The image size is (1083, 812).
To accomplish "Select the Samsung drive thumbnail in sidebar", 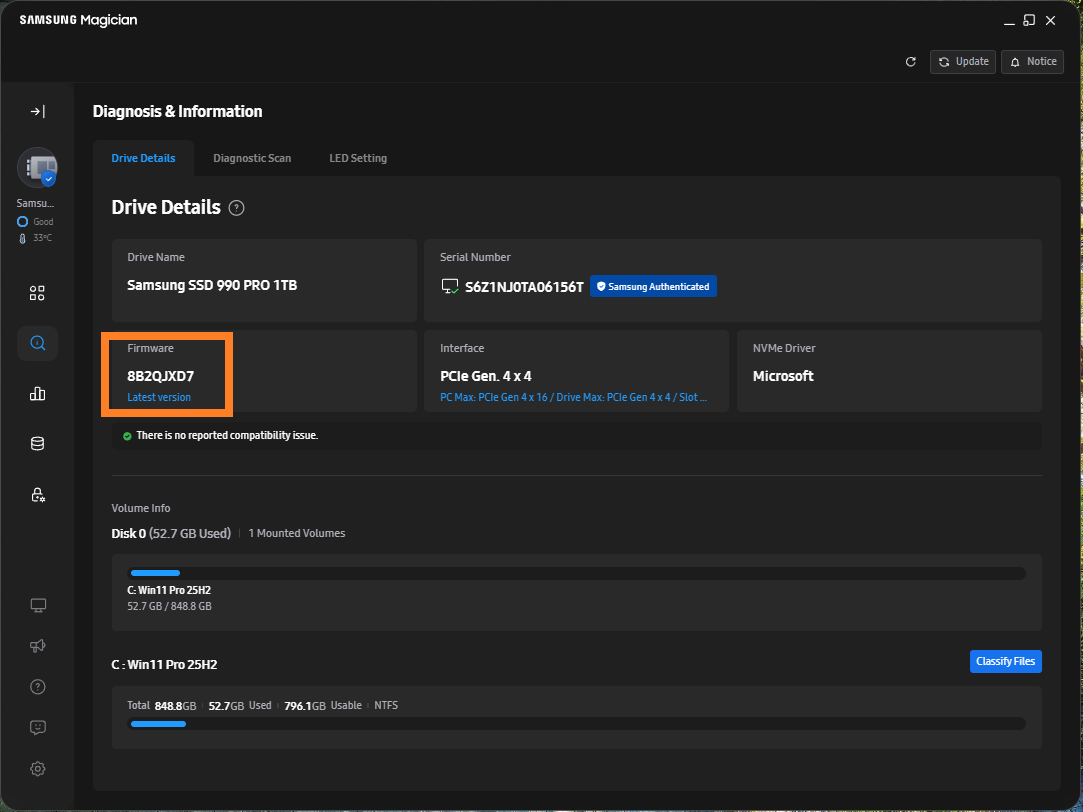I will point(37,168).
